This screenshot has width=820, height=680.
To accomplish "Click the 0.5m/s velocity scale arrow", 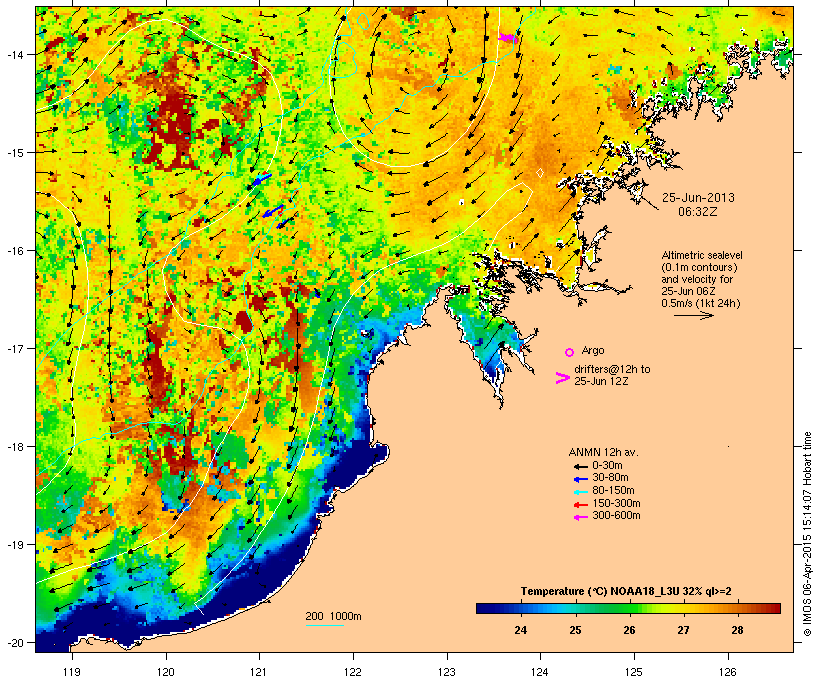I will pos(693,315).
